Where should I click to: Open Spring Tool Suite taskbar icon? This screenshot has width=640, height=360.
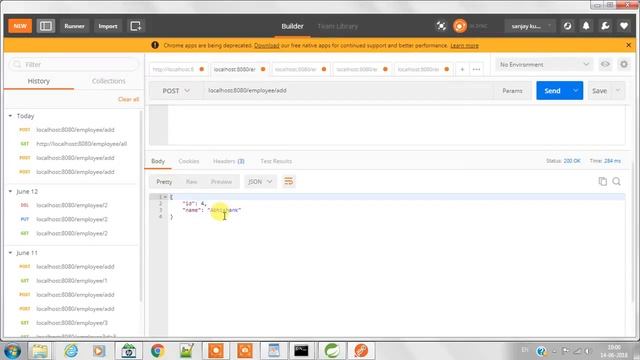coord(332,351)
